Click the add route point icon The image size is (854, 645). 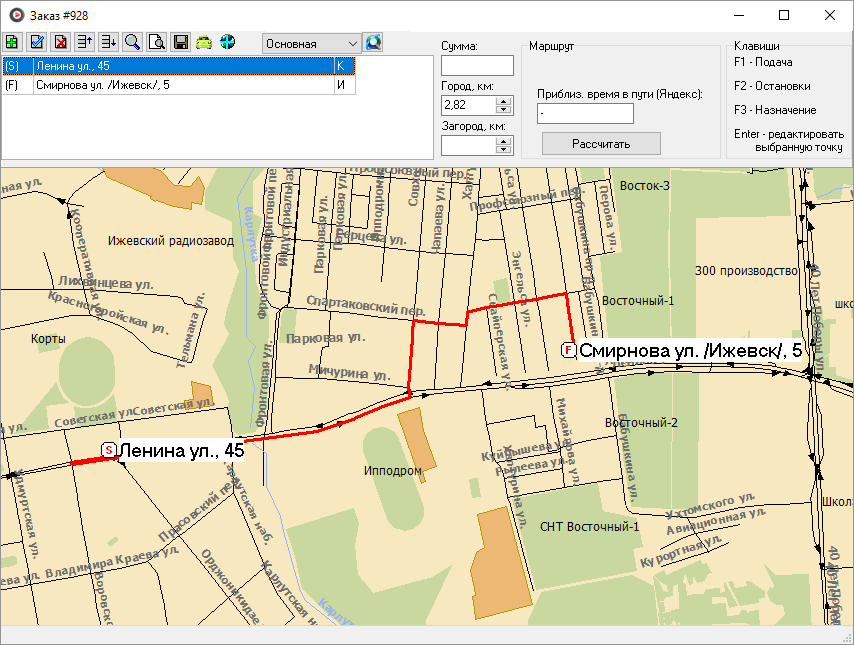click(12, 43)
